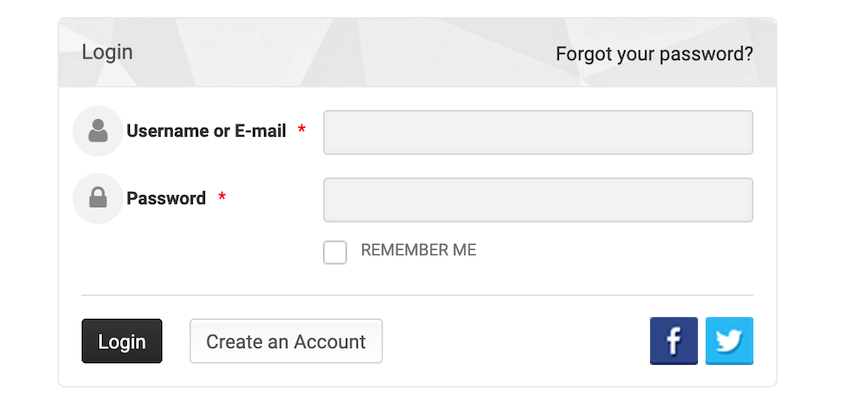The image size is (850, 402).
Task: Click the user silhouette icon beside Username
Action: pos(98,131)
